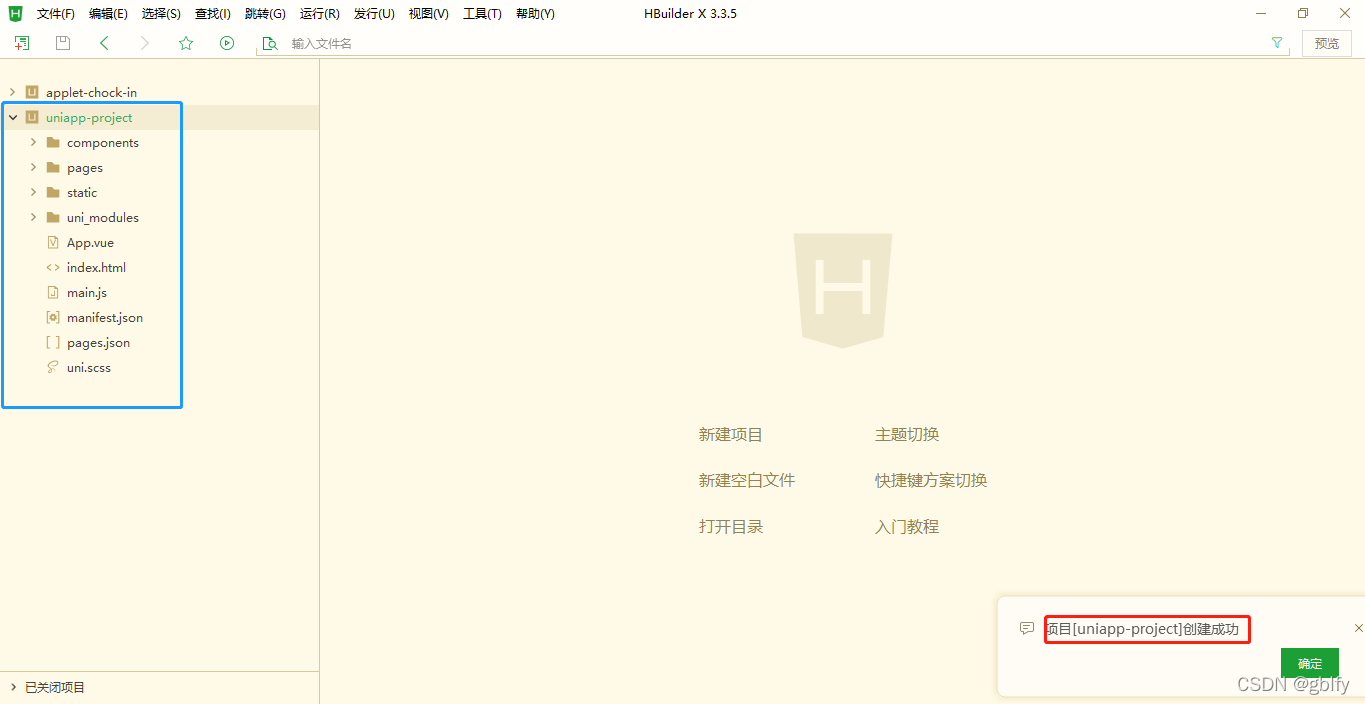Expand the components folder arrow
The width and height of the screenshot is (1365, 704).
coord(33,142)
